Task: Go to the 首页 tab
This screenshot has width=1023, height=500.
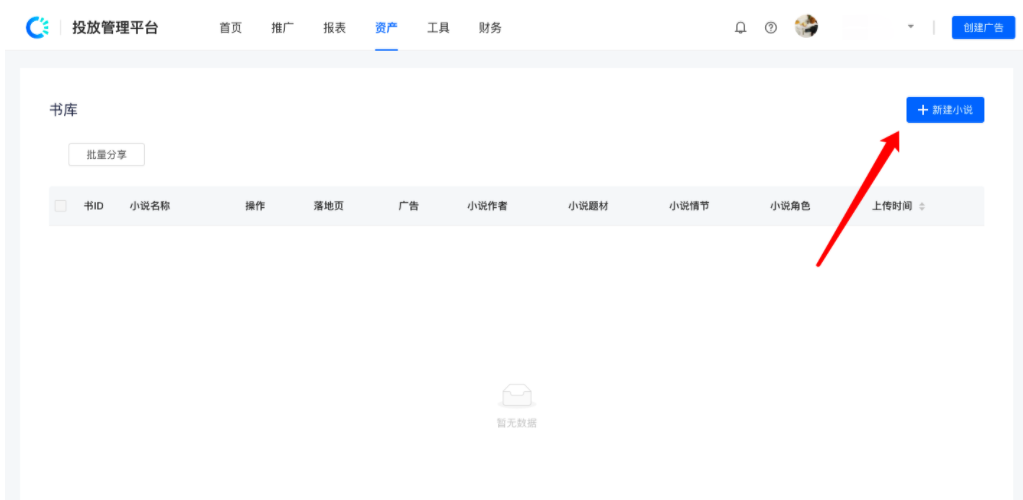Action: pyautogui.click(x=230, y=28)
